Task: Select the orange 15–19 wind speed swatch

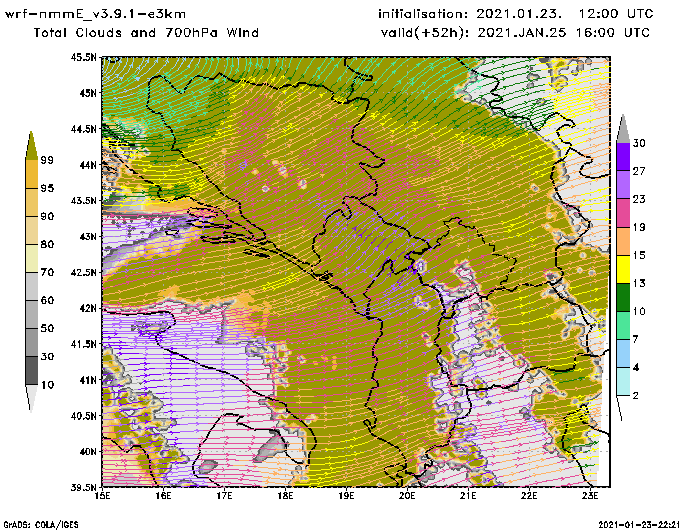Action: coord(623,241)
